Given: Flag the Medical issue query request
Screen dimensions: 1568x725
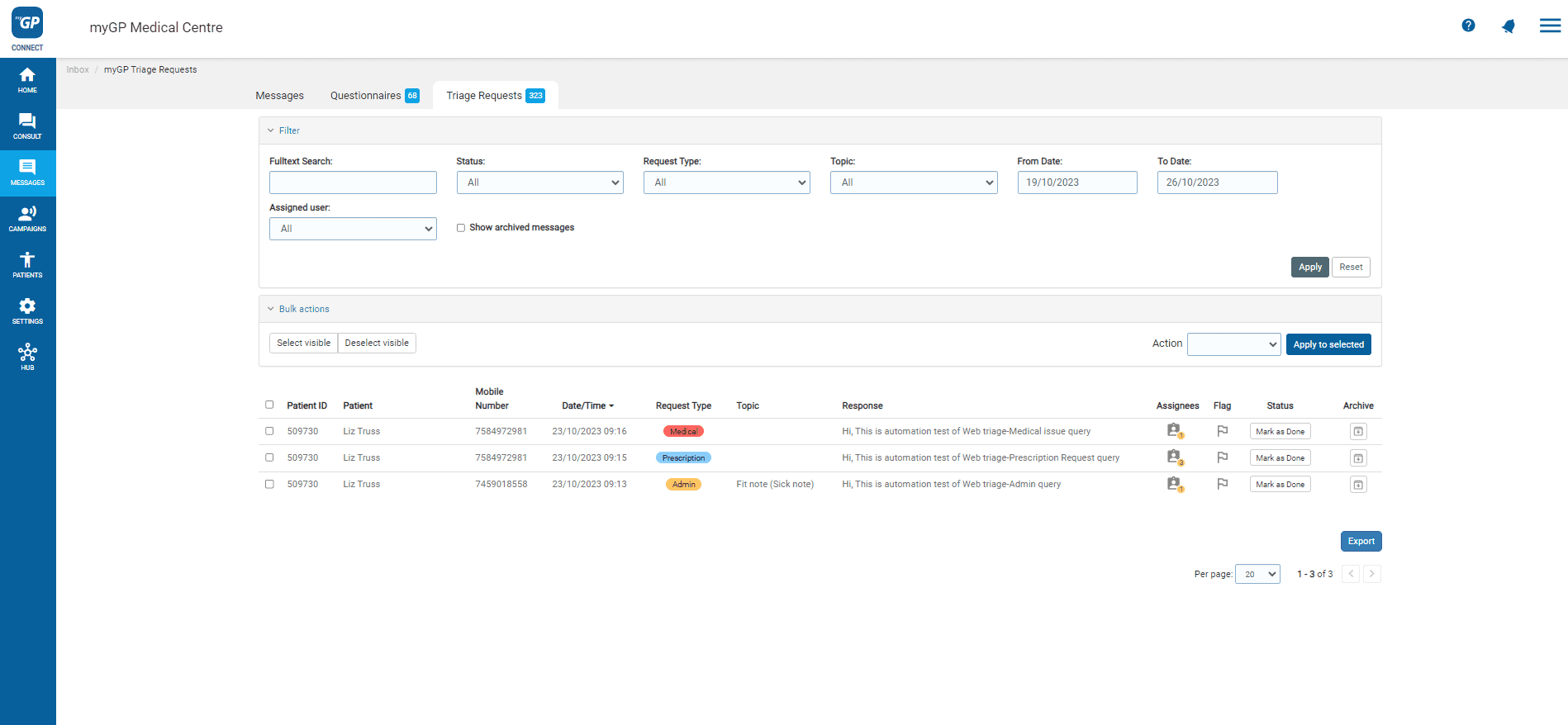Looking at the screenshot, I should click(x=1223, y=431).
